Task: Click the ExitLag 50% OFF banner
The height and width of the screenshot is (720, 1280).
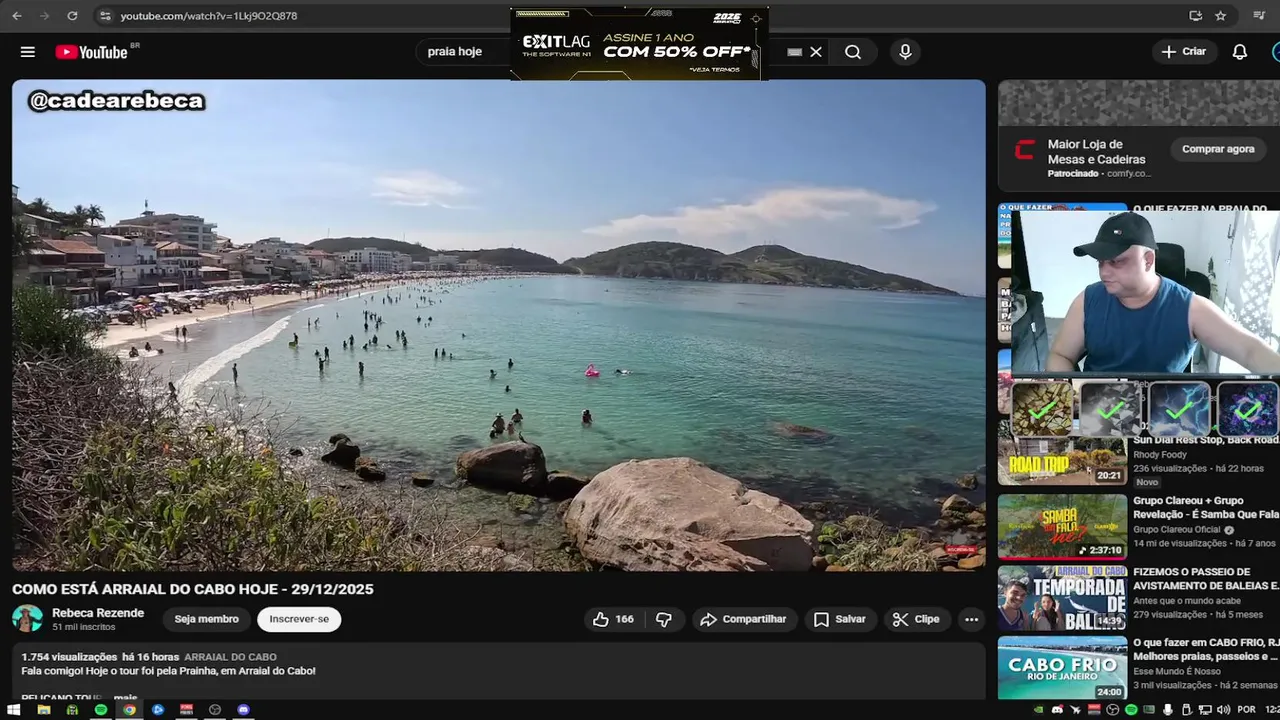Action: coord(639,45)
